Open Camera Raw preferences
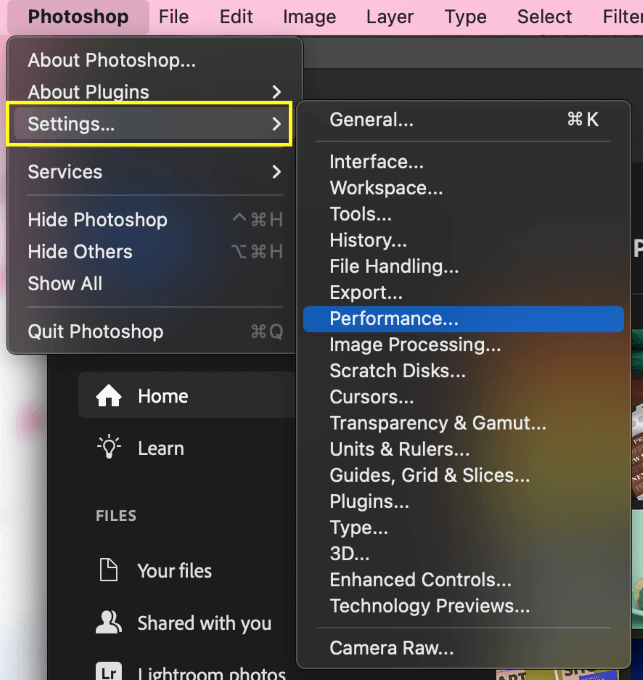643x680 pixels. (463, 648)
